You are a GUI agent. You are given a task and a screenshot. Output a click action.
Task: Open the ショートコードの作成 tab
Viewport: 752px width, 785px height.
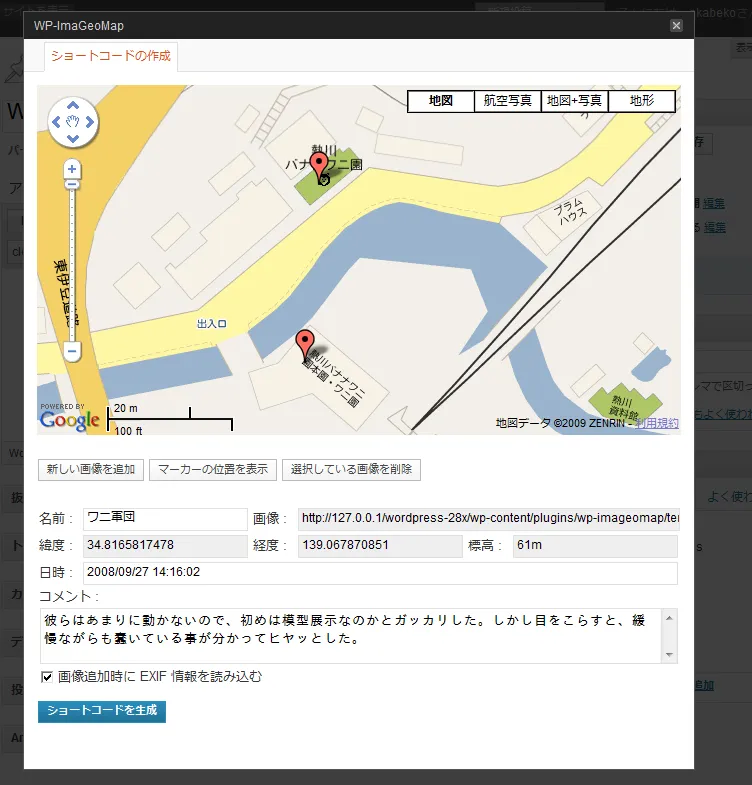tap(111, 56)
